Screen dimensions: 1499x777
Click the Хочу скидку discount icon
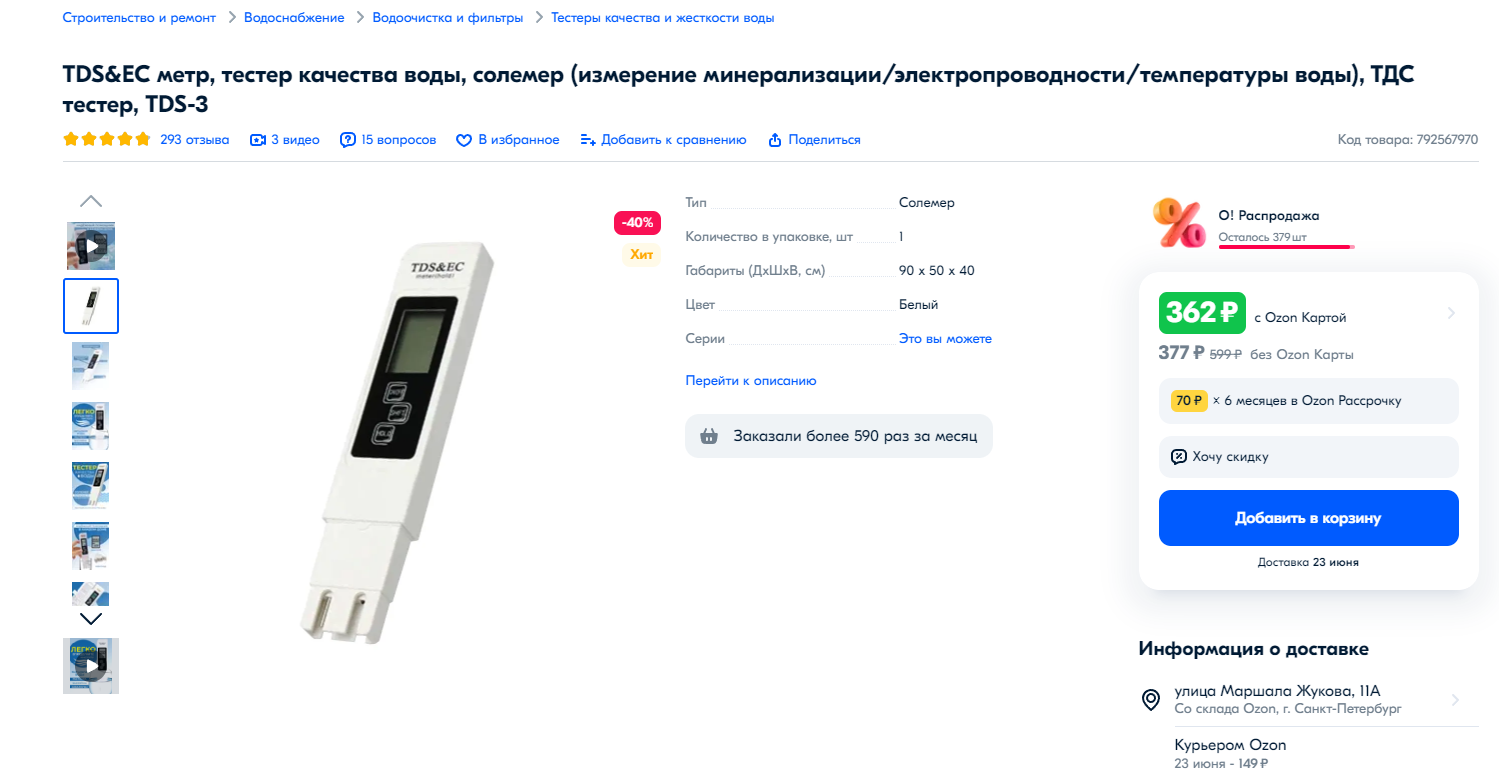(x=1179, y=457)
